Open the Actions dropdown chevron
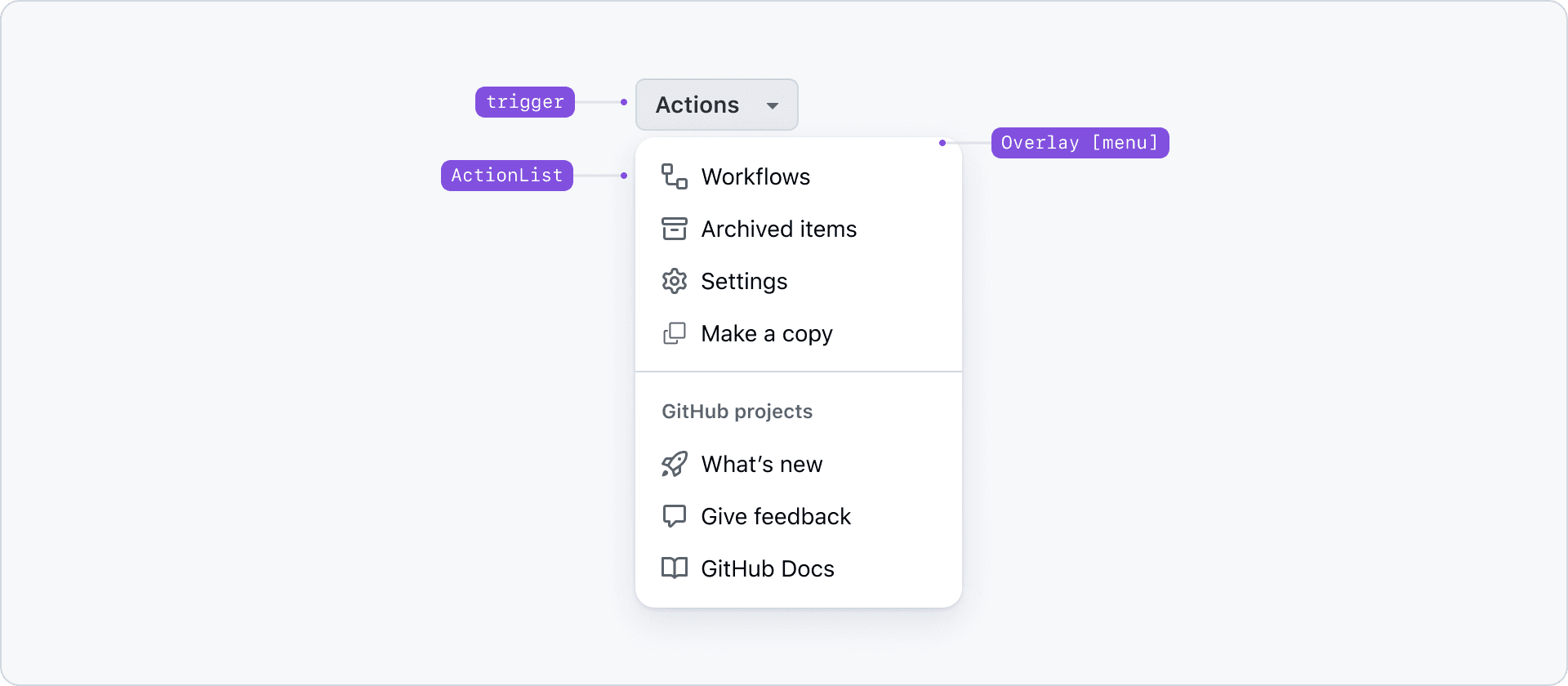Screen dimensions: 1568x686 pyautogui.click(x=771, y=106)
